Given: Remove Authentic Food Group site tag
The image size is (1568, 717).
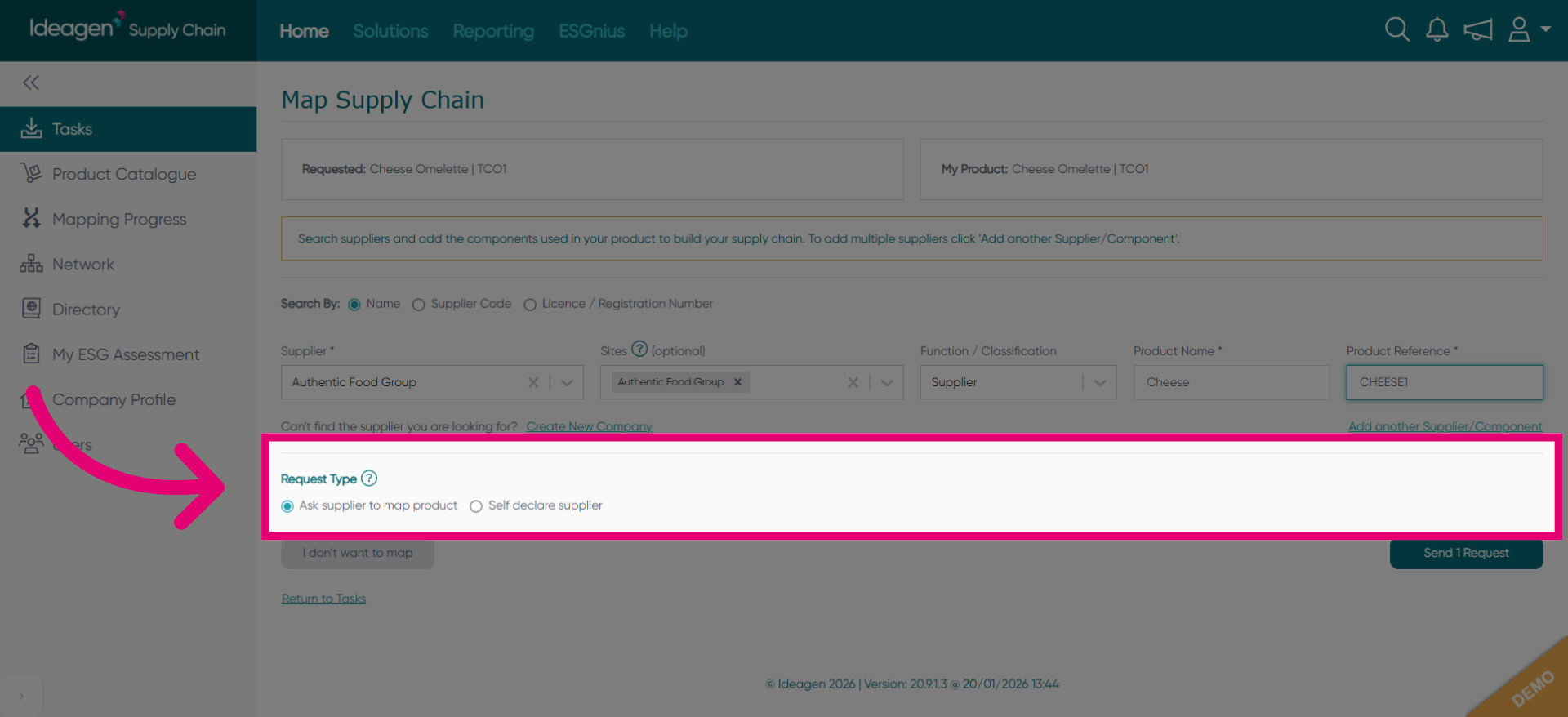Looking at the screenshot, I should pos(737,381).
